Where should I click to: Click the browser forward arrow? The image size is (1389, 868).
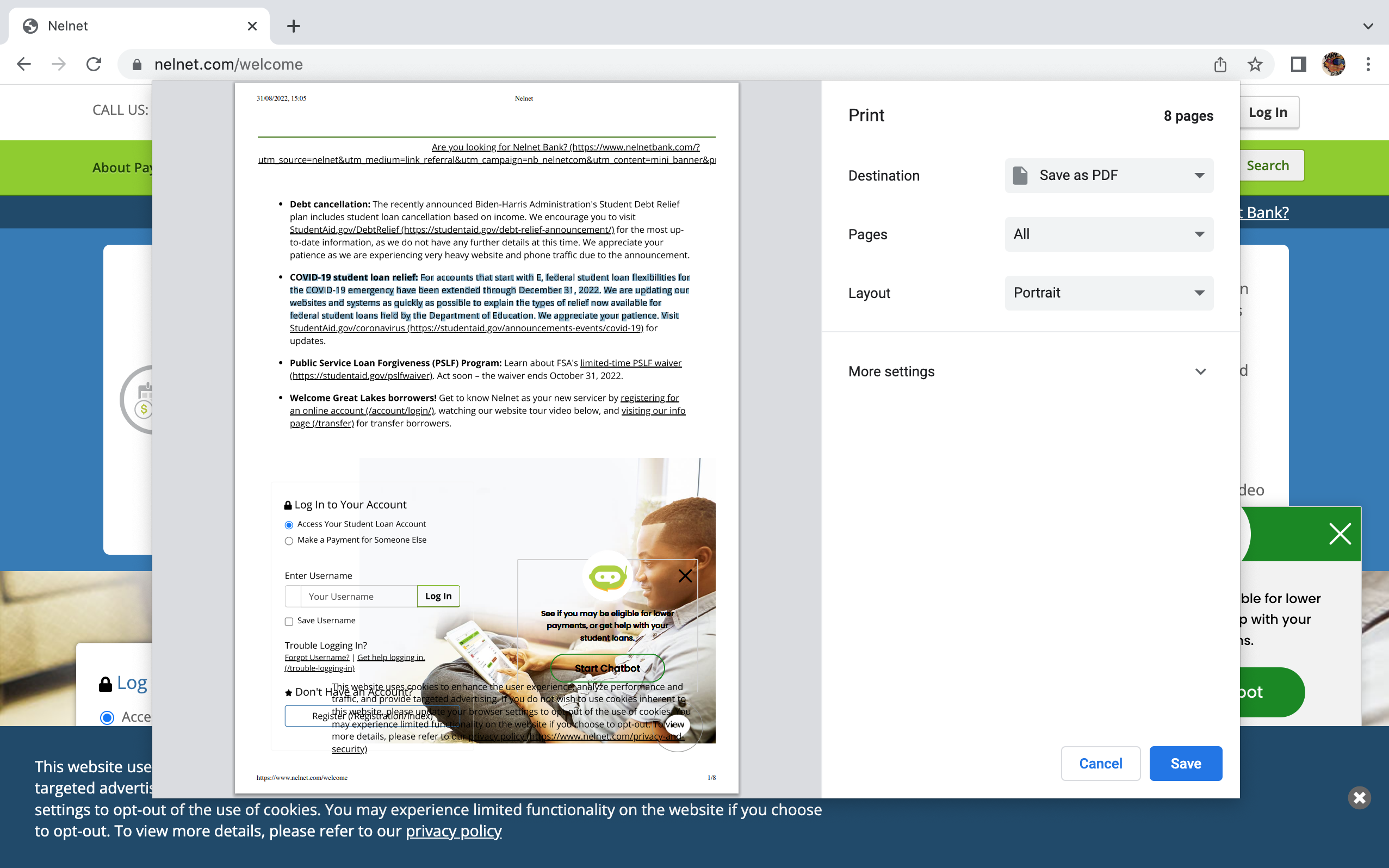[x=59, y=64]
